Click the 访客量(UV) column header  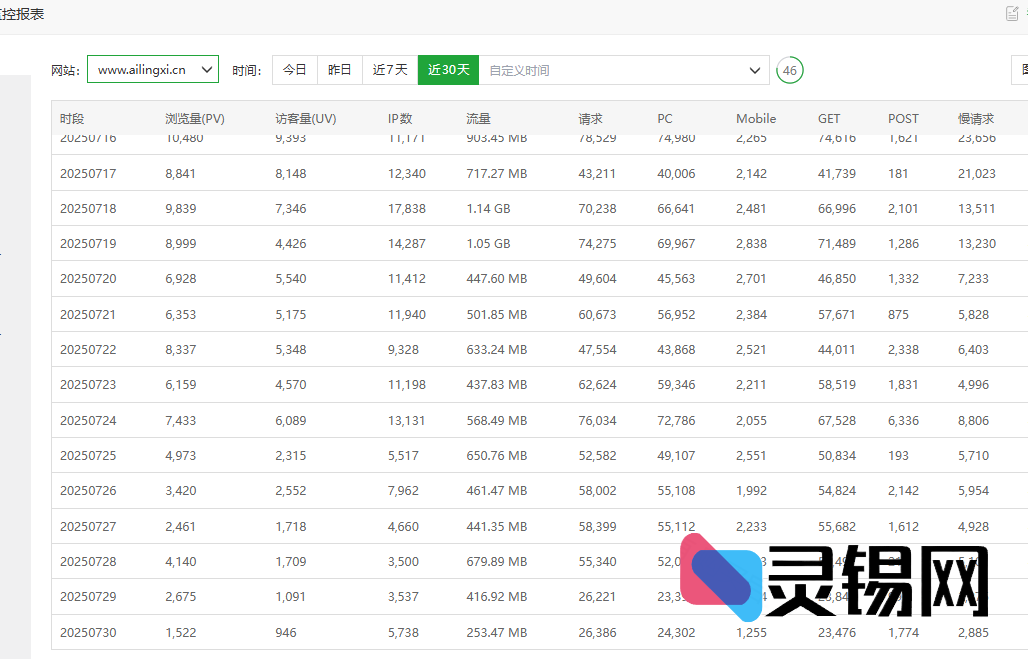pos(306,118)
